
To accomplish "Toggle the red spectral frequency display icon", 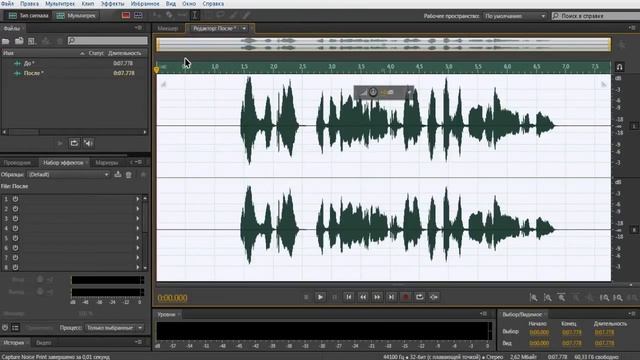I will click(x=126, y=16).
